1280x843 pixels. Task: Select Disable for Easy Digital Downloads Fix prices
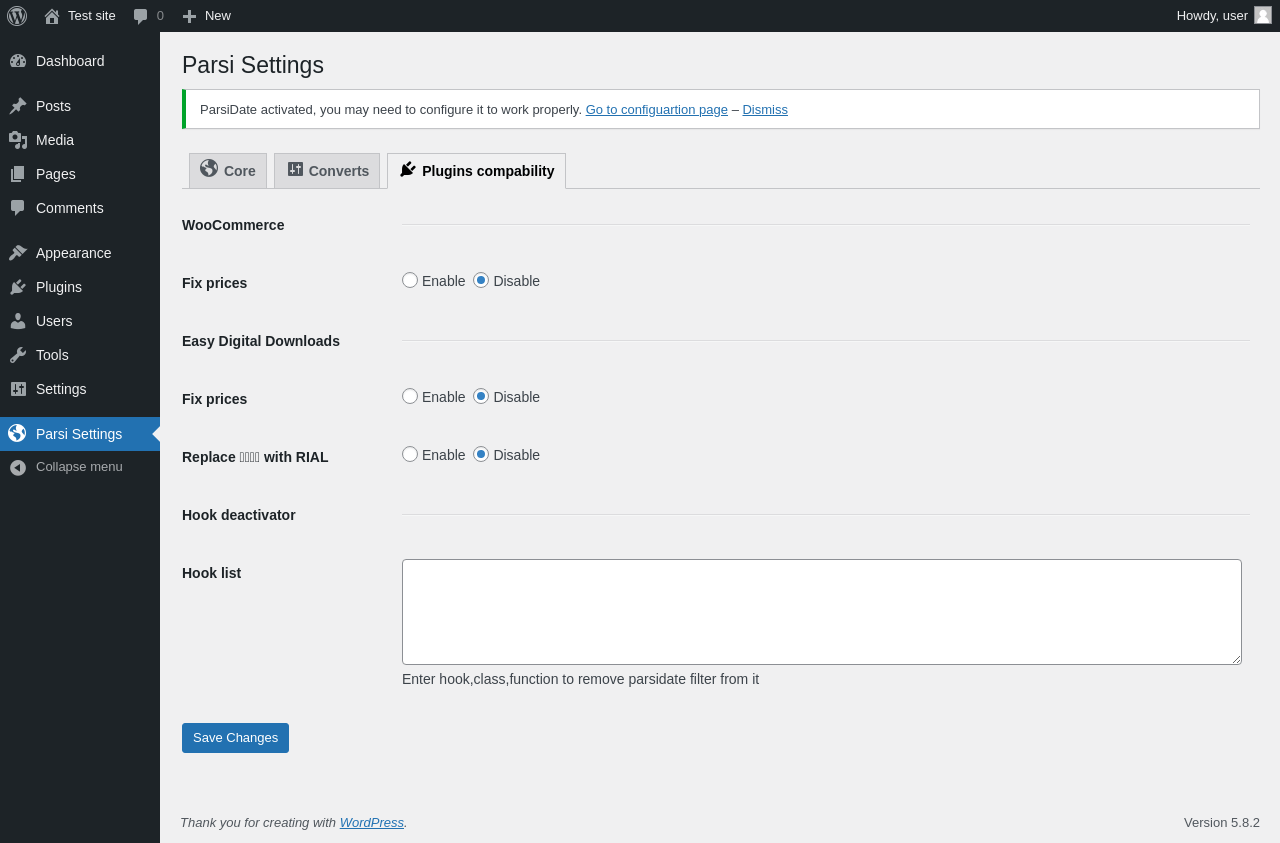pyautogui.click(x=481, y=396)
